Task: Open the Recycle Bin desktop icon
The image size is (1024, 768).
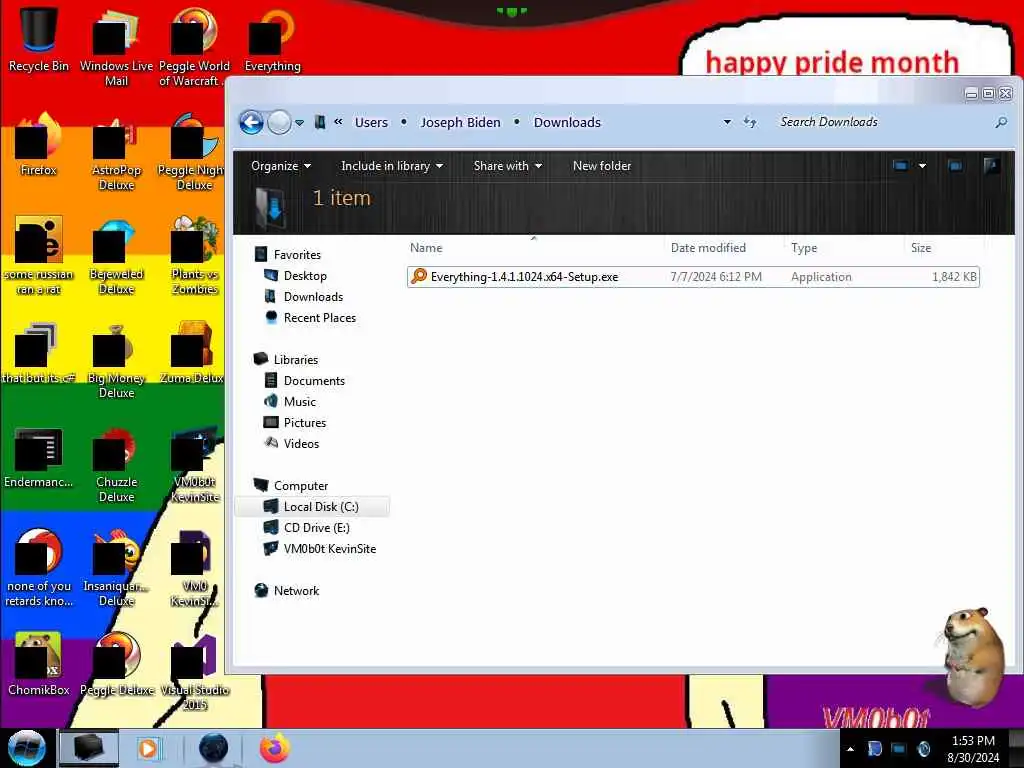Action: (39, 39)
